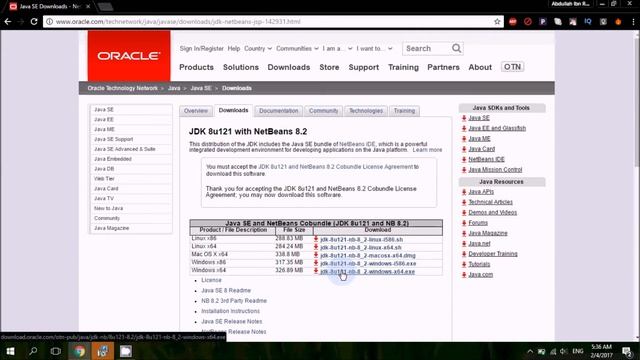Screen dimensions: 640x360
Task: Open the Downloads main menu
Action: click(289, 67)
